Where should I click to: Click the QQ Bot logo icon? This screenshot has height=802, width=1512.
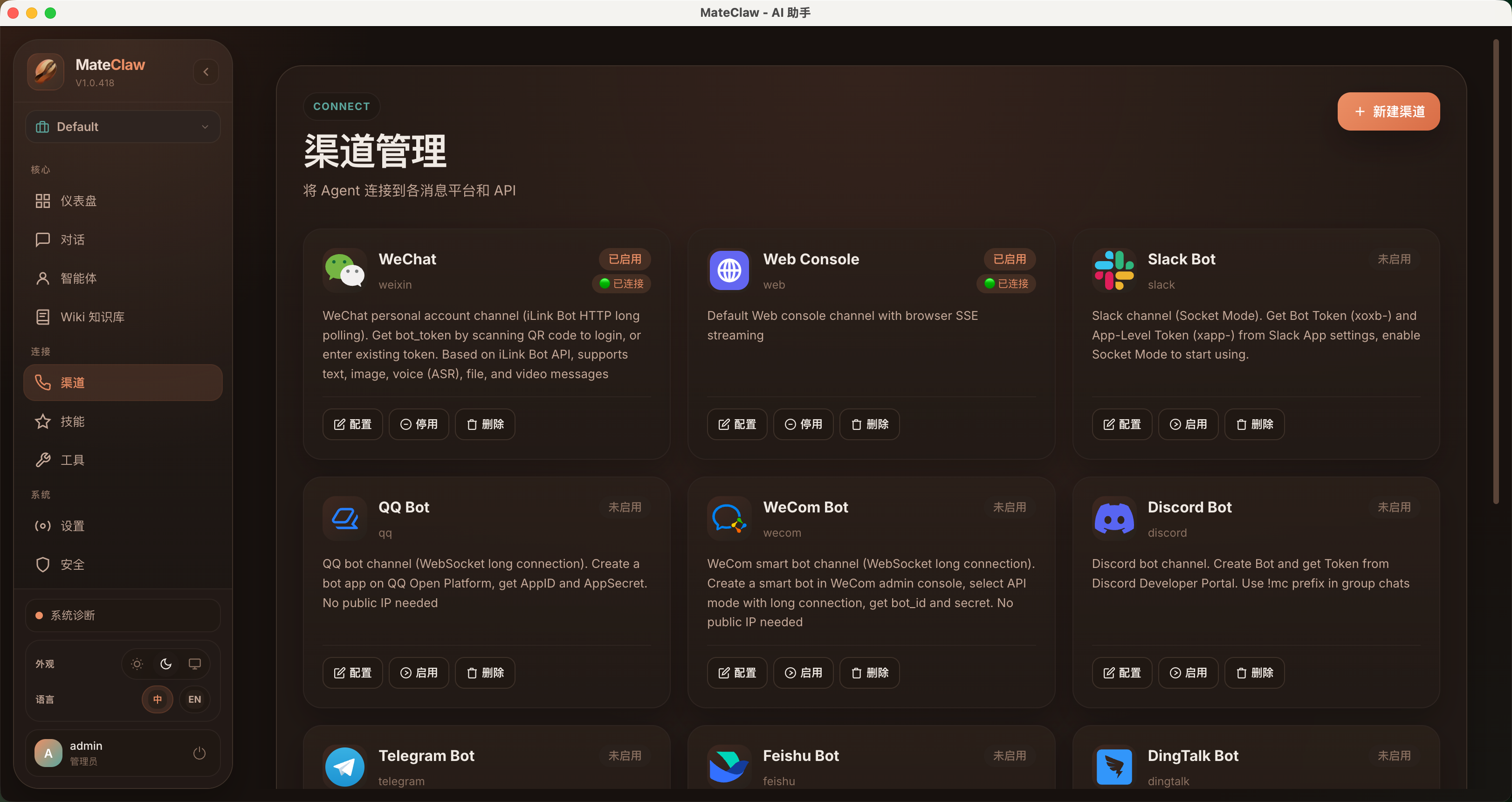pyautogui.click(x=344, y=519)
